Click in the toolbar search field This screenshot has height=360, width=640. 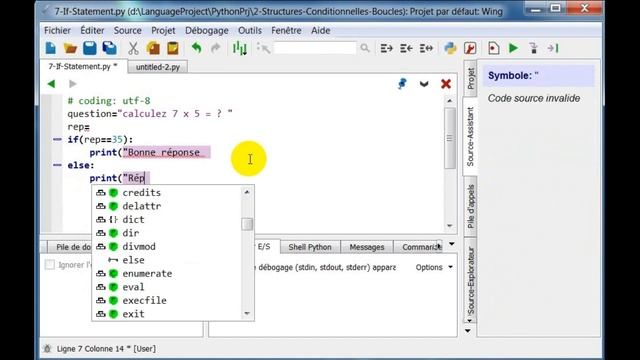tap(315, 48)
